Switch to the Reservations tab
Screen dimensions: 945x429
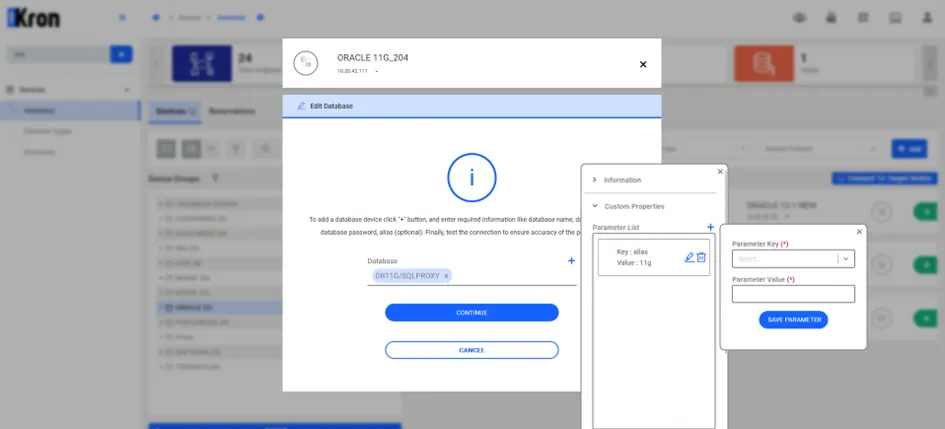coord(231,111)
